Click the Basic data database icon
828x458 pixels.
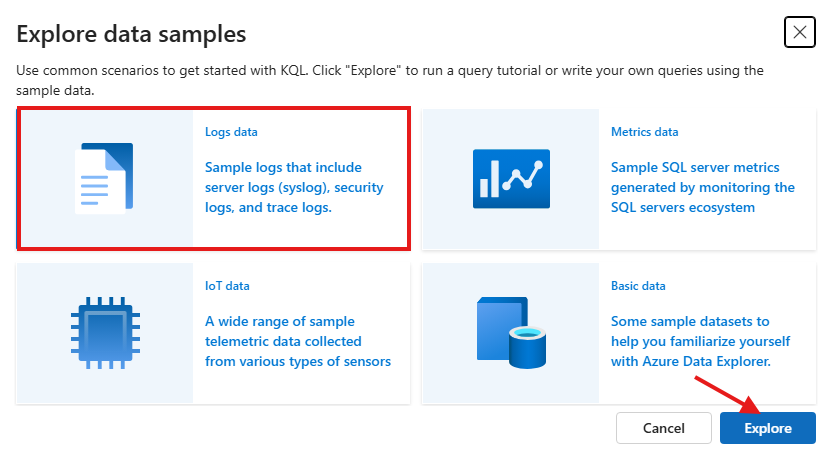pos(510,332)
